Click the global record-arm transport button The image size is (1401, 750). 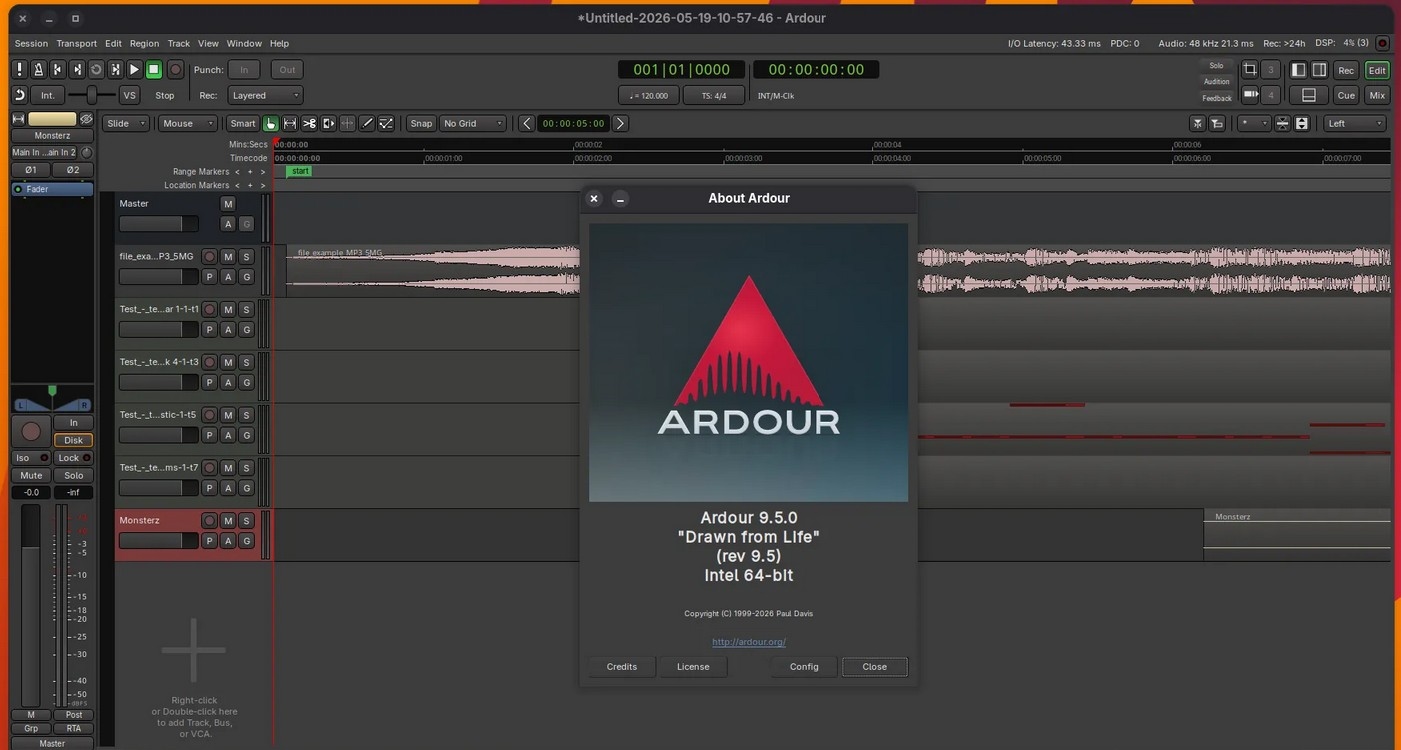tap(175, 69)
